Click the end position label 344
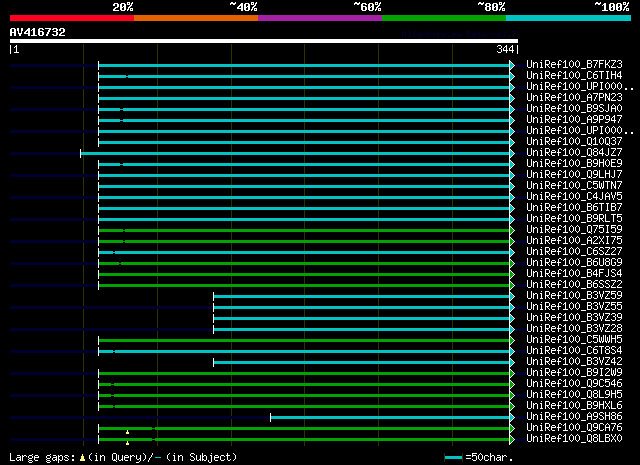 coord(505,49)
